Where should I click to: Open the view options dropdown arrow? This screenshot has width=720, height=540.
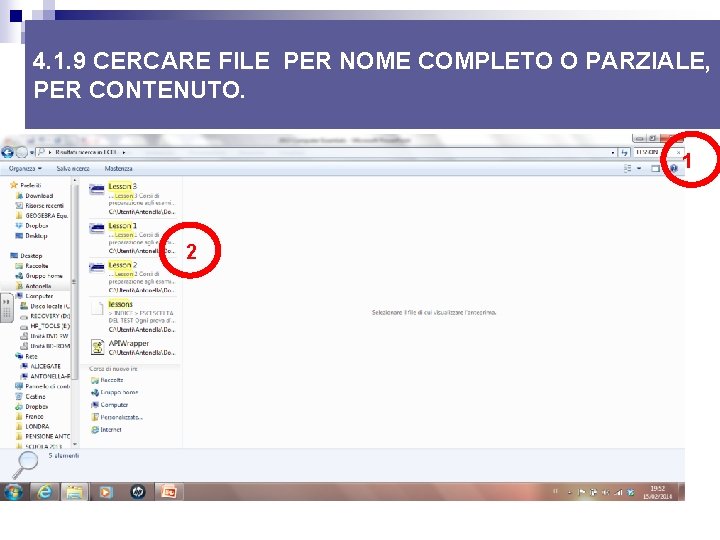click(x=639, y=169)
